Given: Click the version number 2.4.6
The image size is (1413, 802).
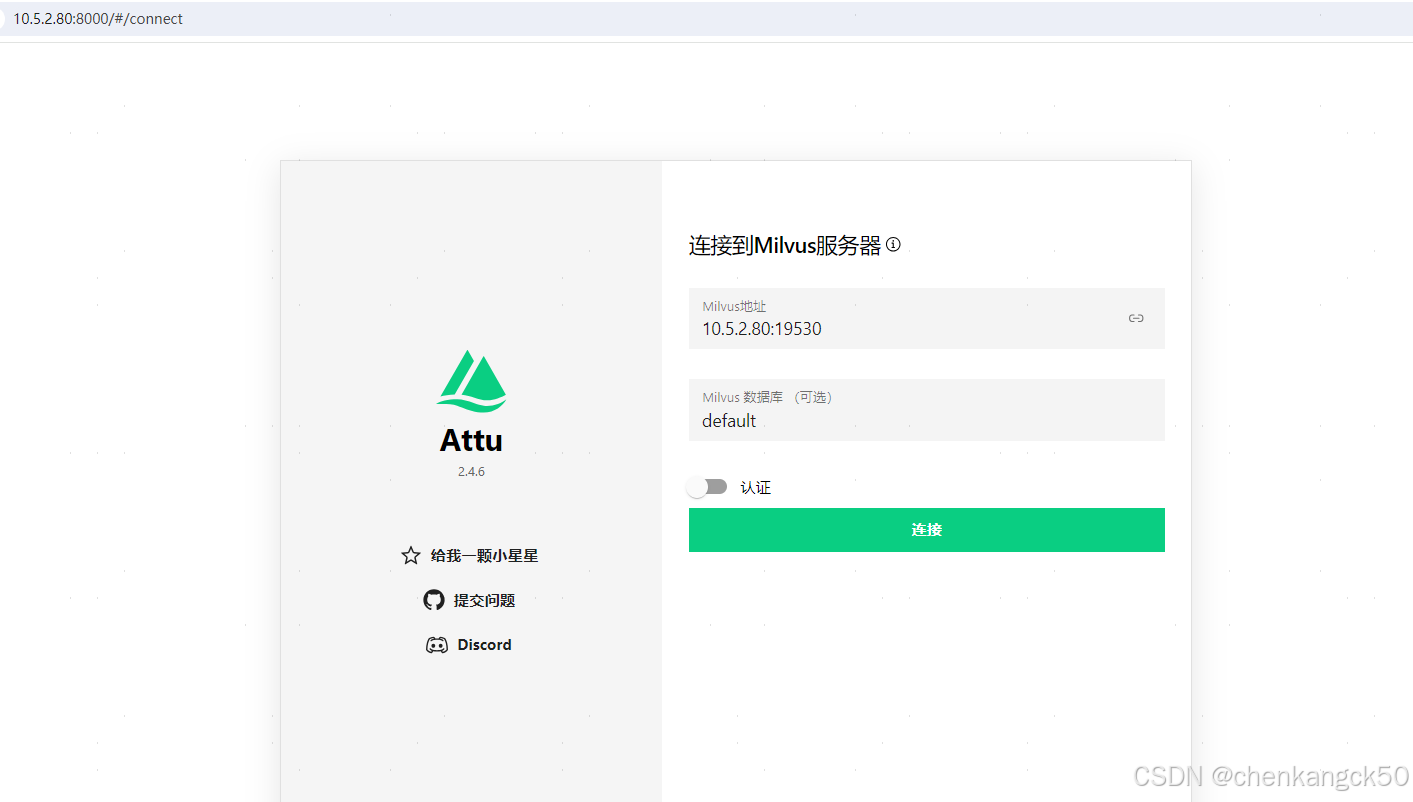Looking at the screenshot, I should 471,471.
